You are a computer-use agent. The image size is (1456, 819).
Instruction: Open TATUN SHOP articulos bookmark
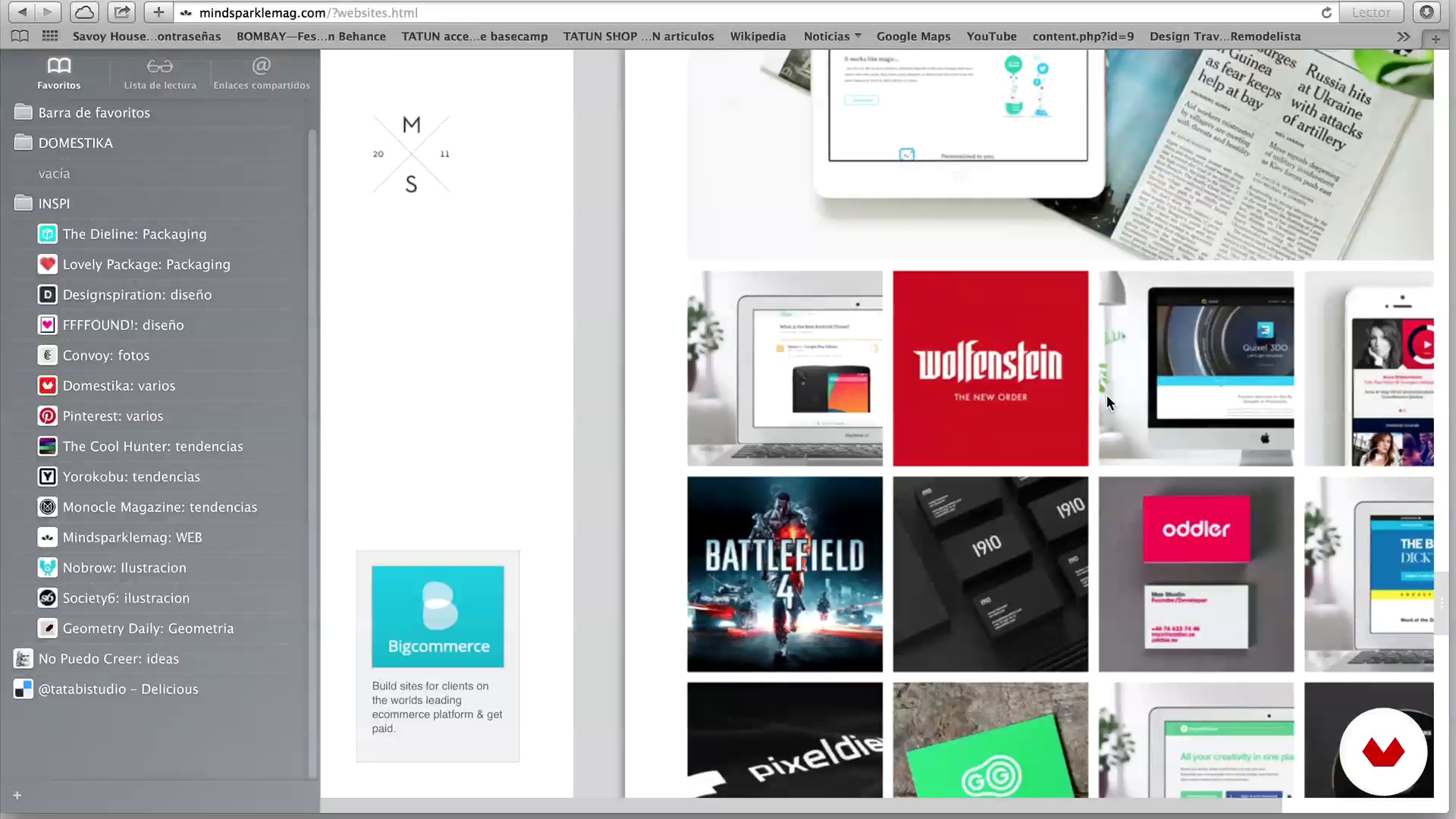638,36
